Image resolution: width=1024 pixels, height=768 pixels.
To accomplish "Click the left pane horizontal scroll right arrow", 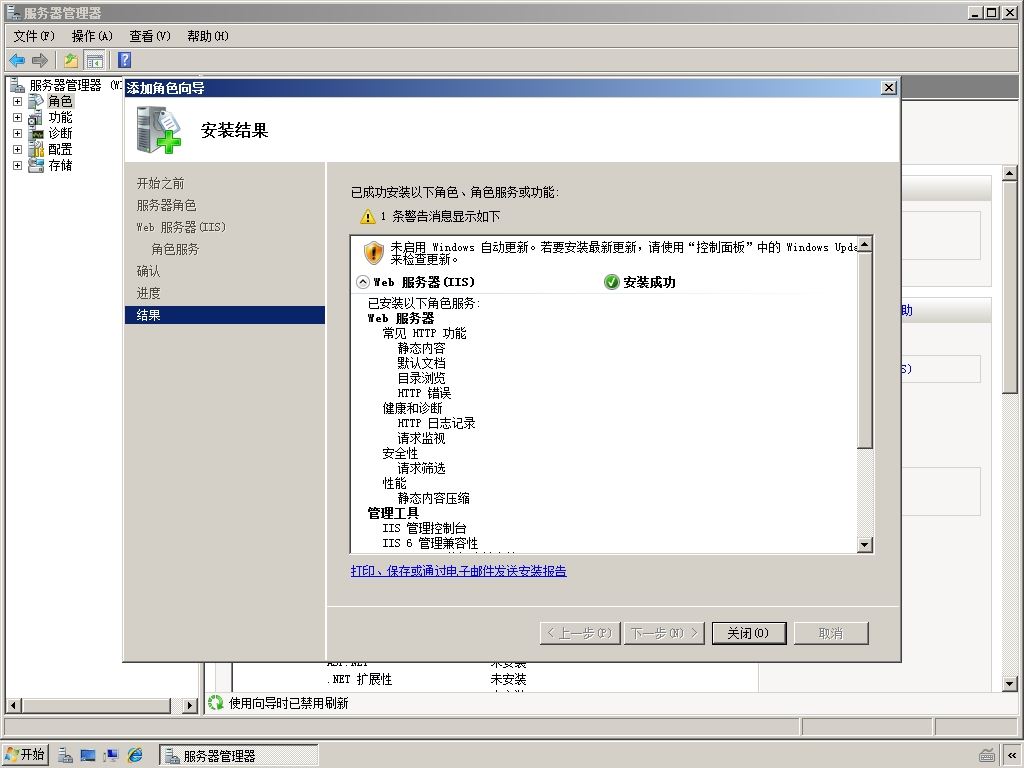I will [190, 705].
